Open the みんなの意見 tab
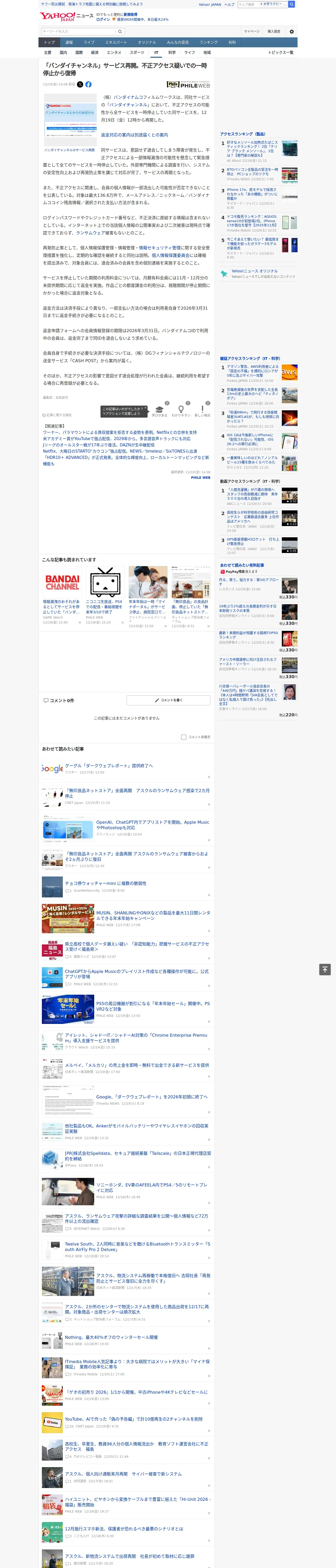 177,43
